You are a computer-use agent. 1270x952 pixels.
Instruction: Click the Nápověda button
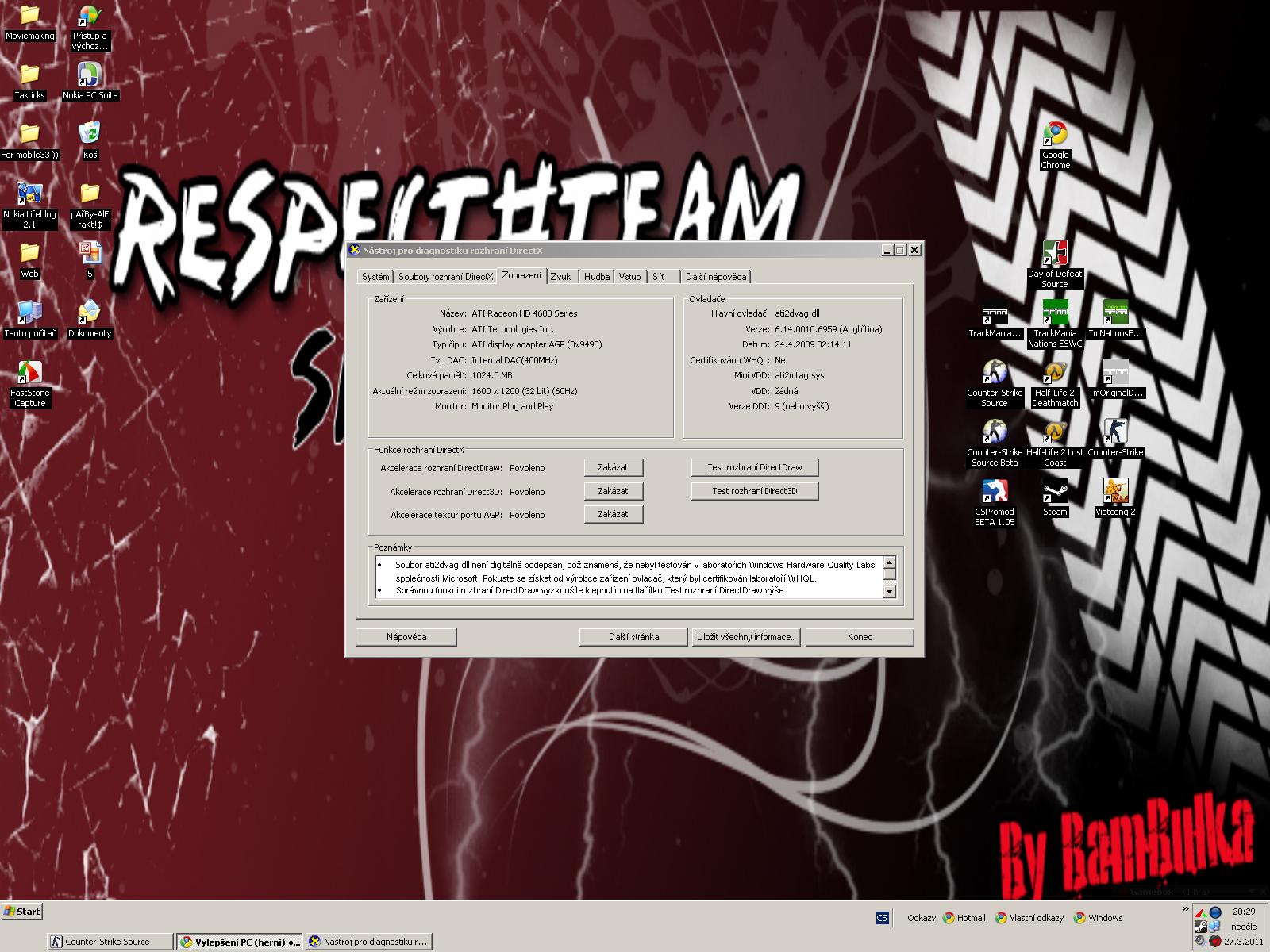click(406, 637)
